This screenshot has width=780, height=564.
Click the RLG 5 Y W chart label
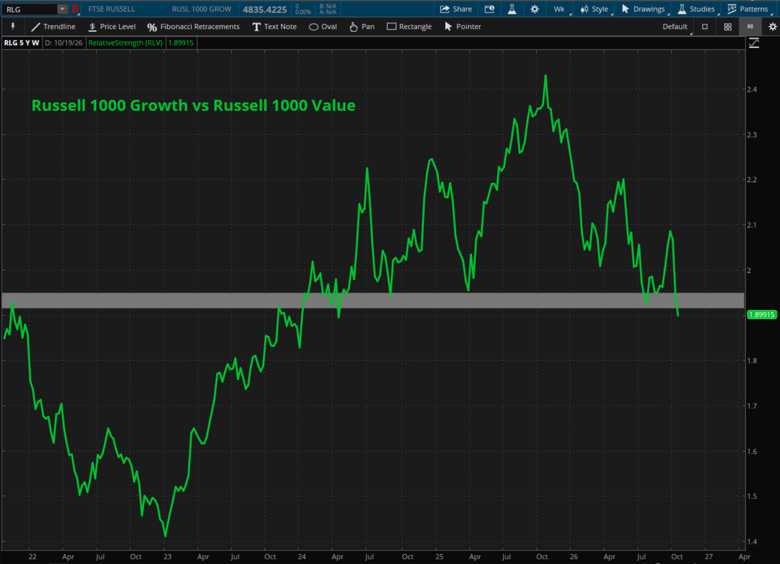point(21,43)
